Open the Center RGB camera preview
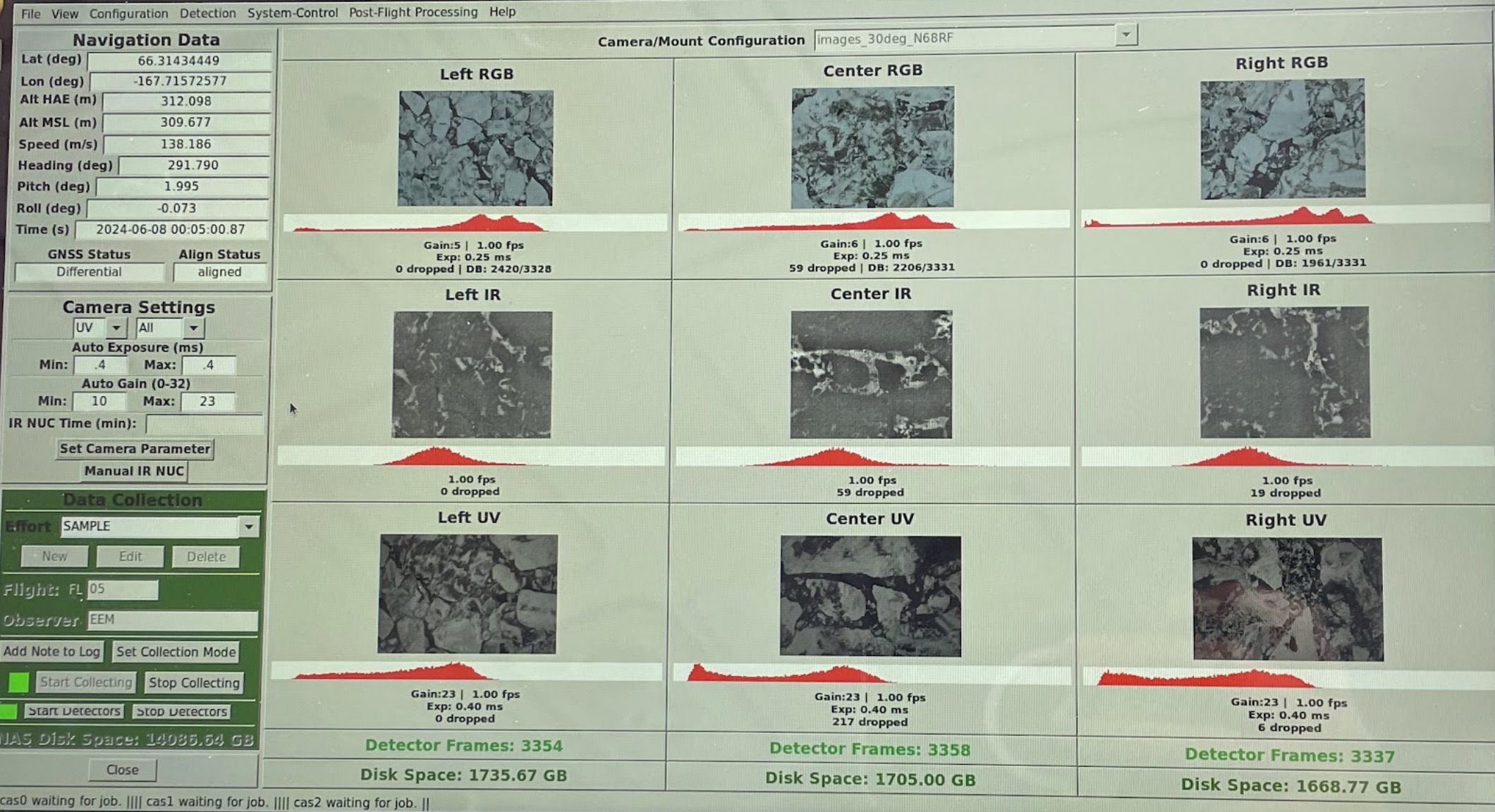Viewport: 1495px width, 812px height. coord(872,147)
